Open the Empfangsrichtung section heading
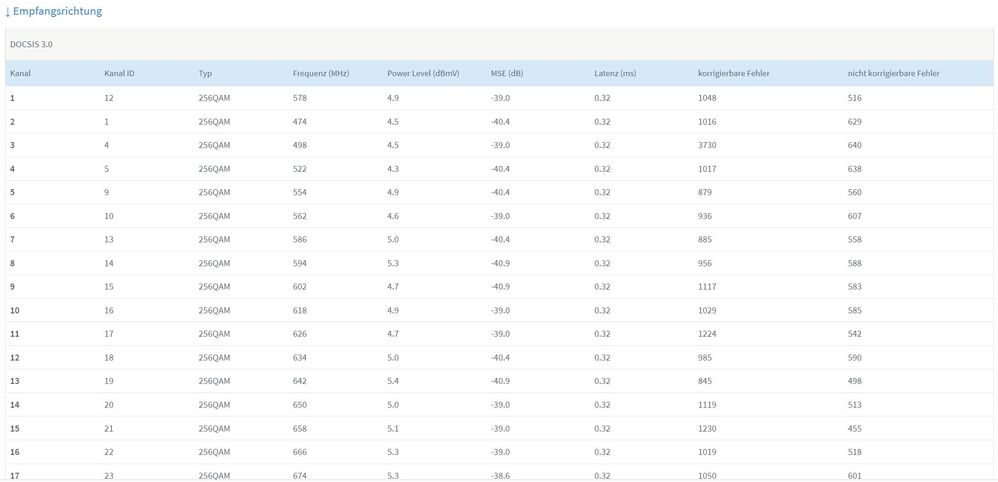Image resolution: width=998 pixels, height=482 pixels. [x=57, y=11]
